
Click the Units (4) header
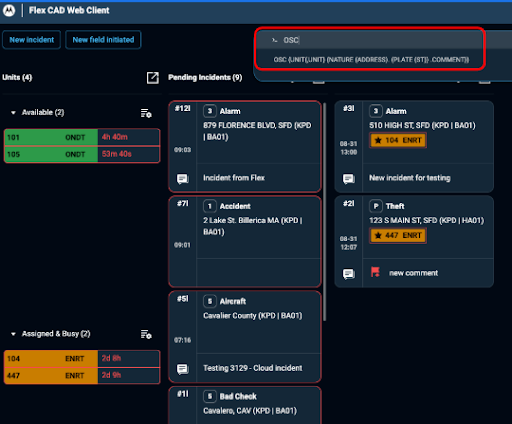pos(17,77)
